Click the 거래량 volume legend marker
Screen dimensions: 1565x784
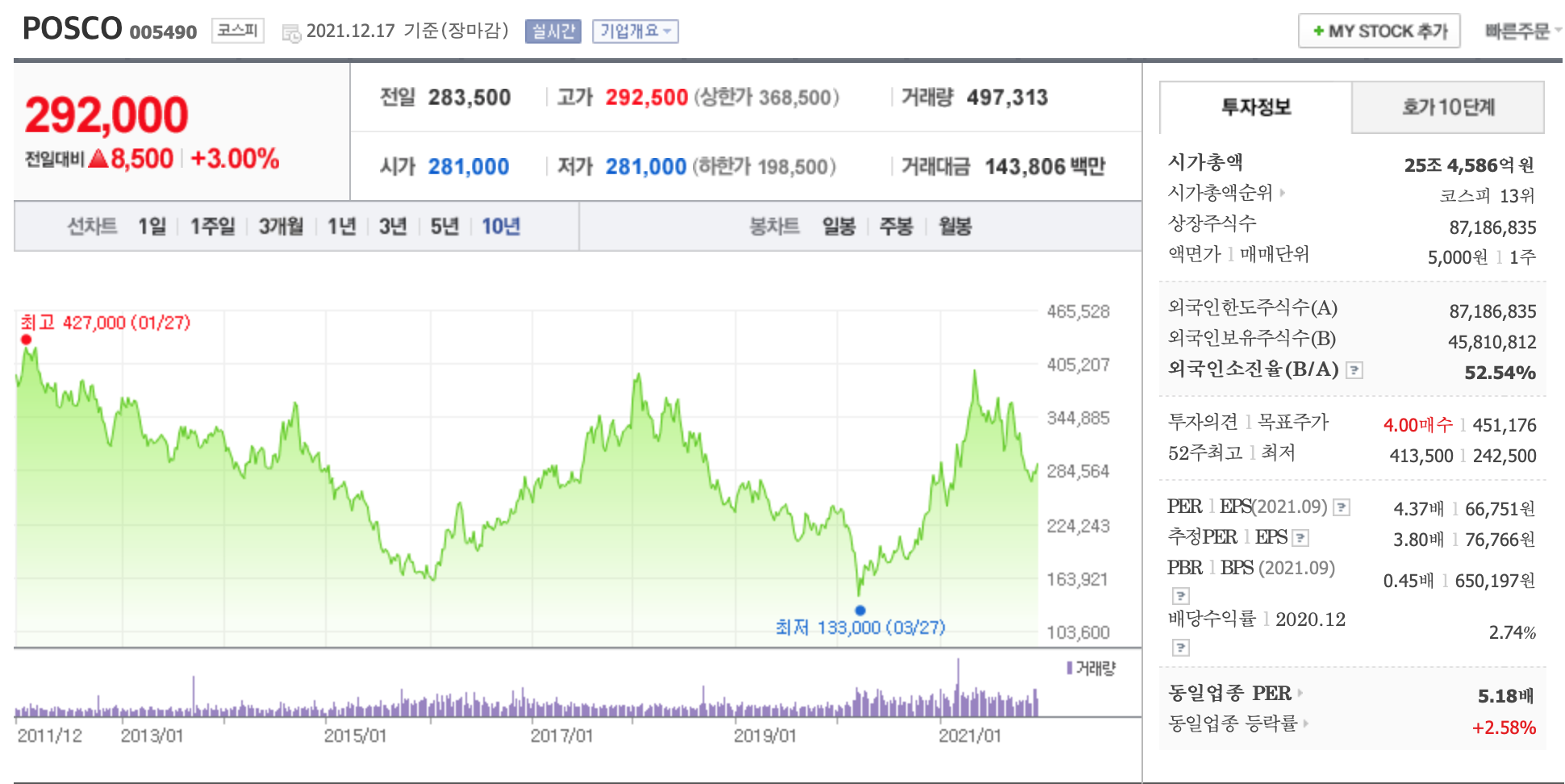(1070, 669)
